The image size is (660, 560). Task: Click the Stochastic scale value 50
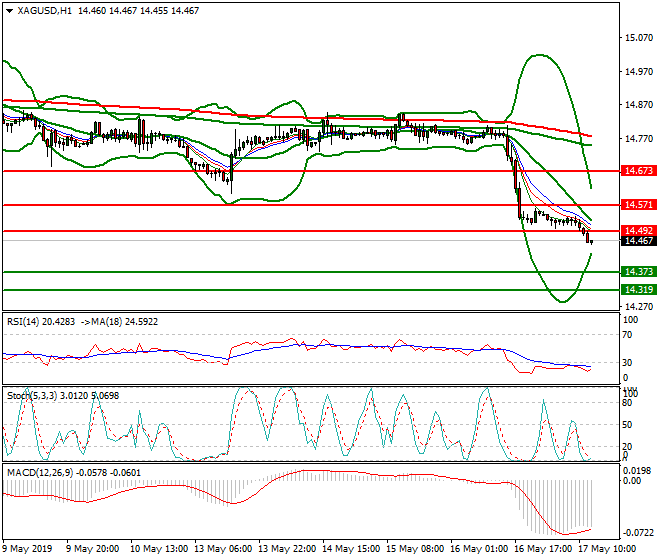[x=627, y=425]
